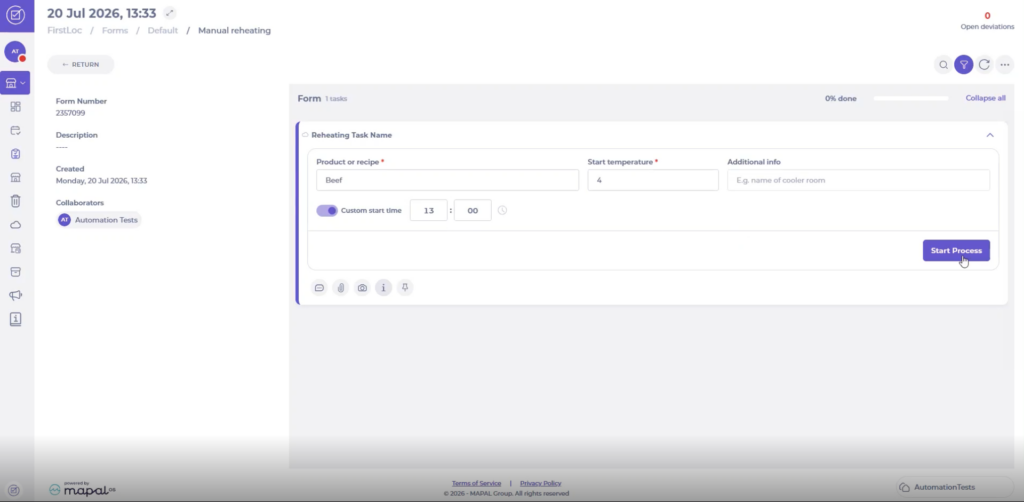Open the megaphone announcements icon in sidebar
This screenshot has width=1024, height=502.
(x=16, y=295)
